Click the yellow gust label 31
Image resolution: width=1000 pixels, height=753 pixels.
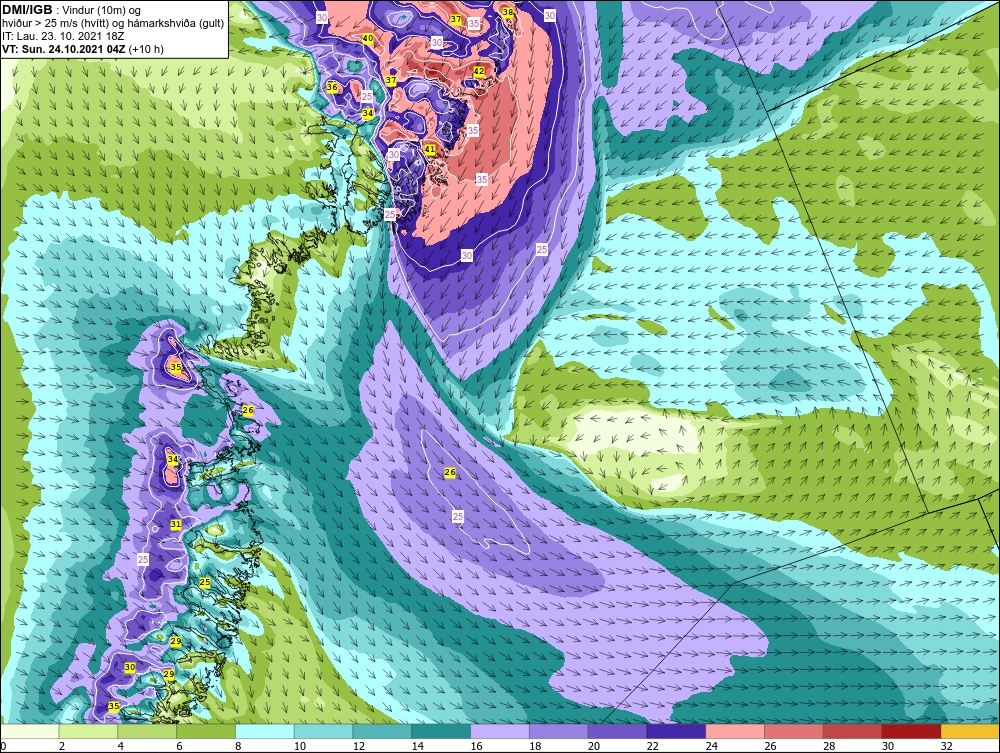tap(176, 524)
